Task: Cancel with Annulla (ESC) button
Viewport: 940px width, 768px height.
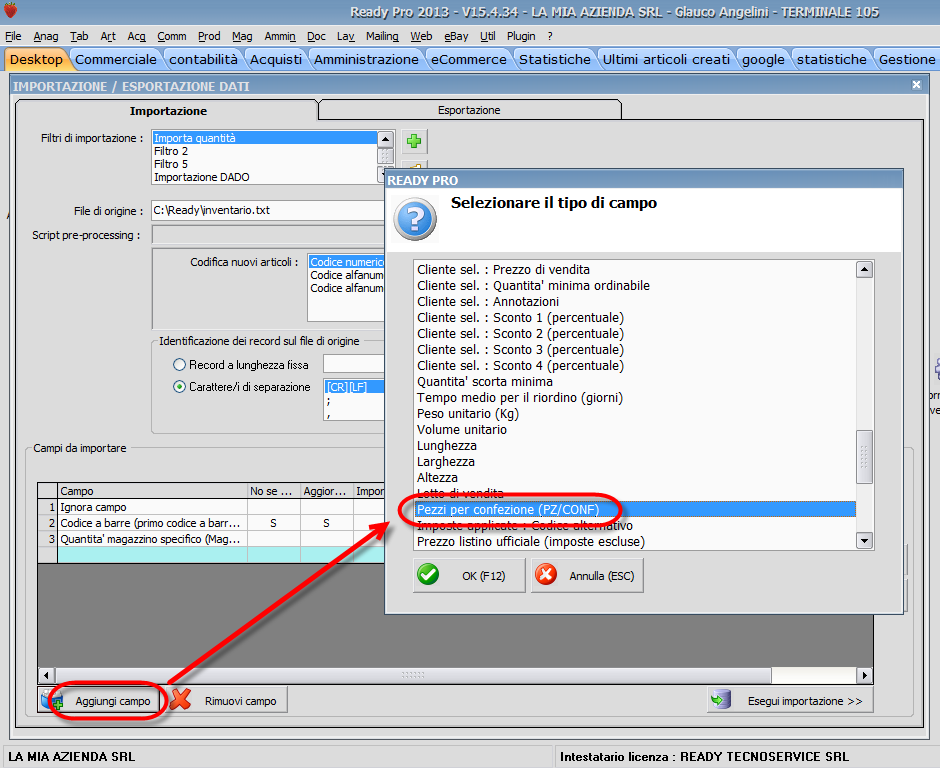Action: [588, 576]
